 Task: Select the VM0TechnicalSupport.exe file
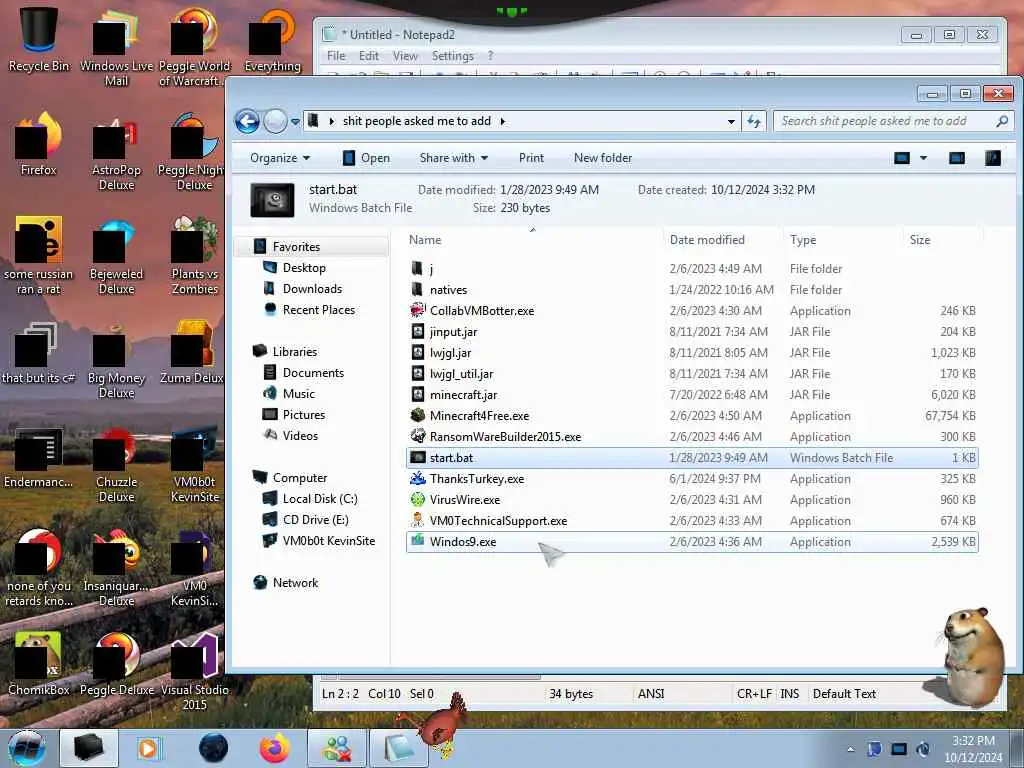coord(498,521)
